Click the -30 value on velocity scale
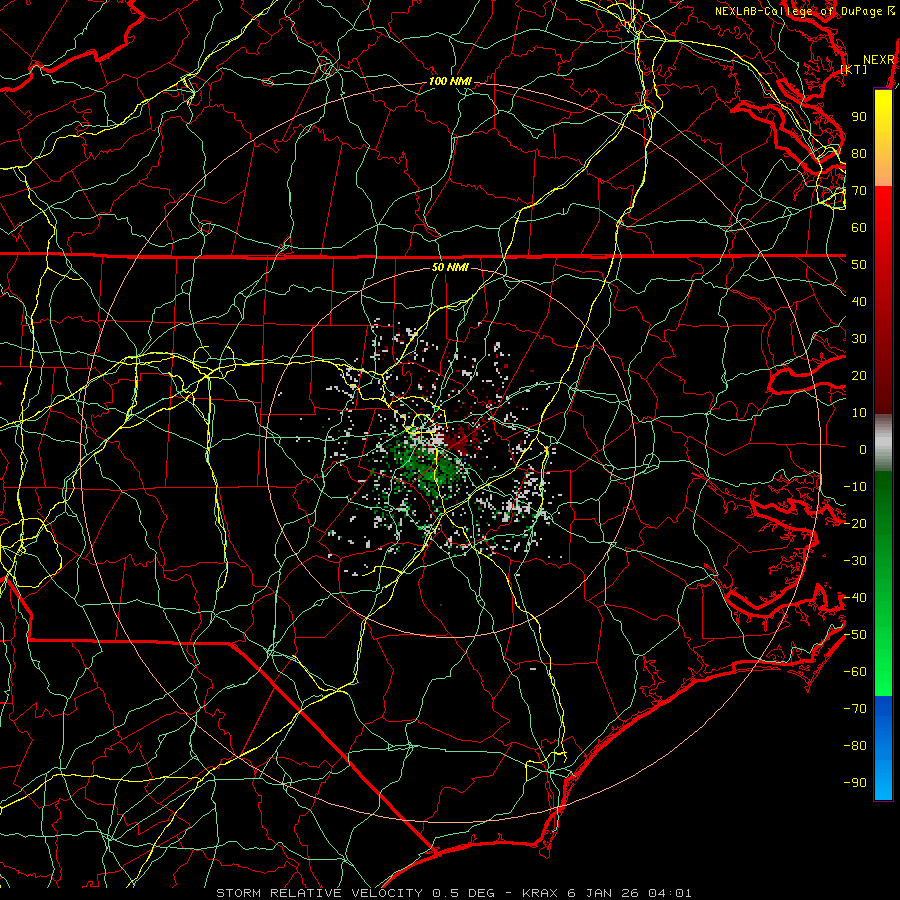900x900 pixels. pyautogui.click(x=855, y=561)
